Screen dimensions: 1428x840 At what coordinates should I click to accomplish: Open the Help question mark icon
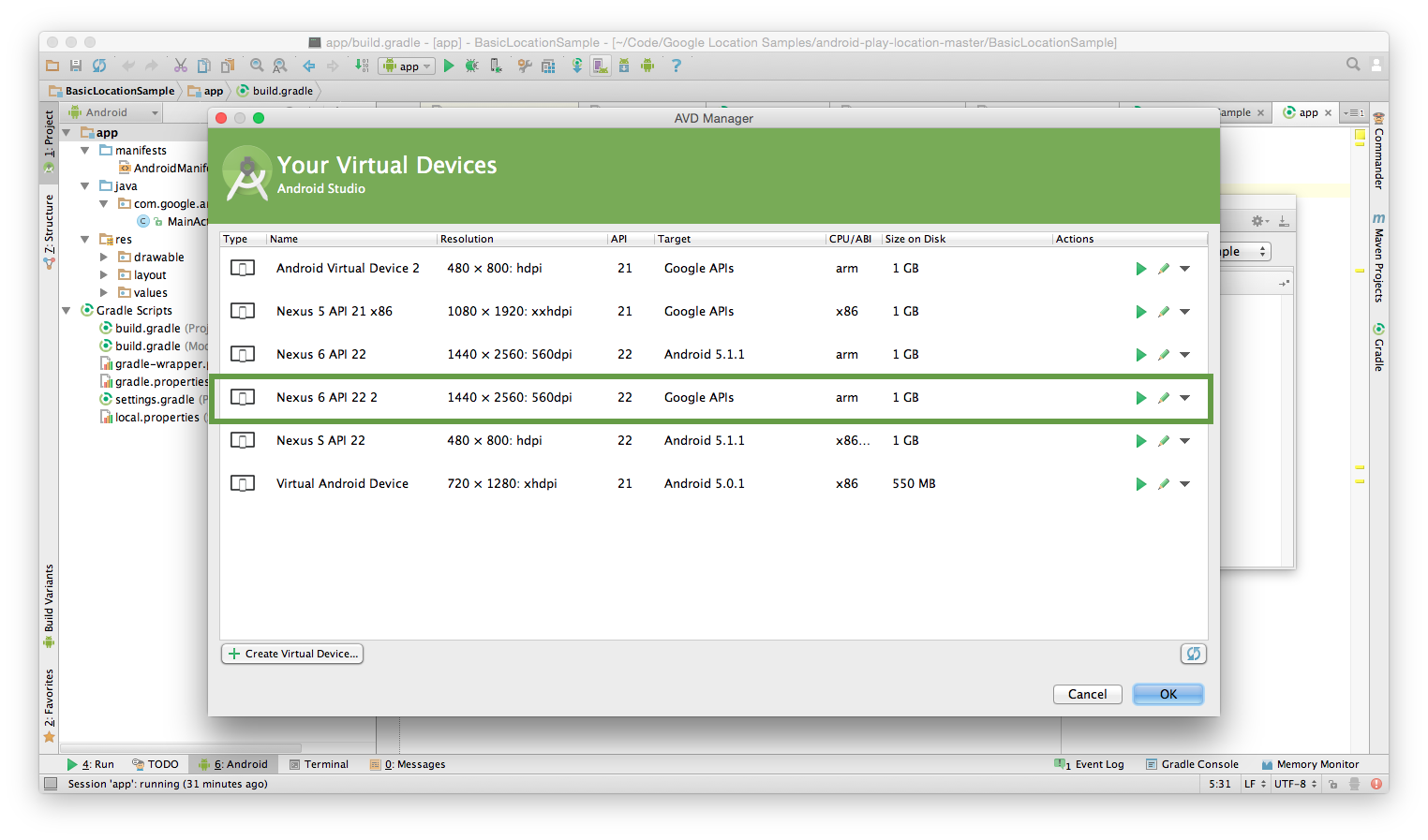[676, 66]
